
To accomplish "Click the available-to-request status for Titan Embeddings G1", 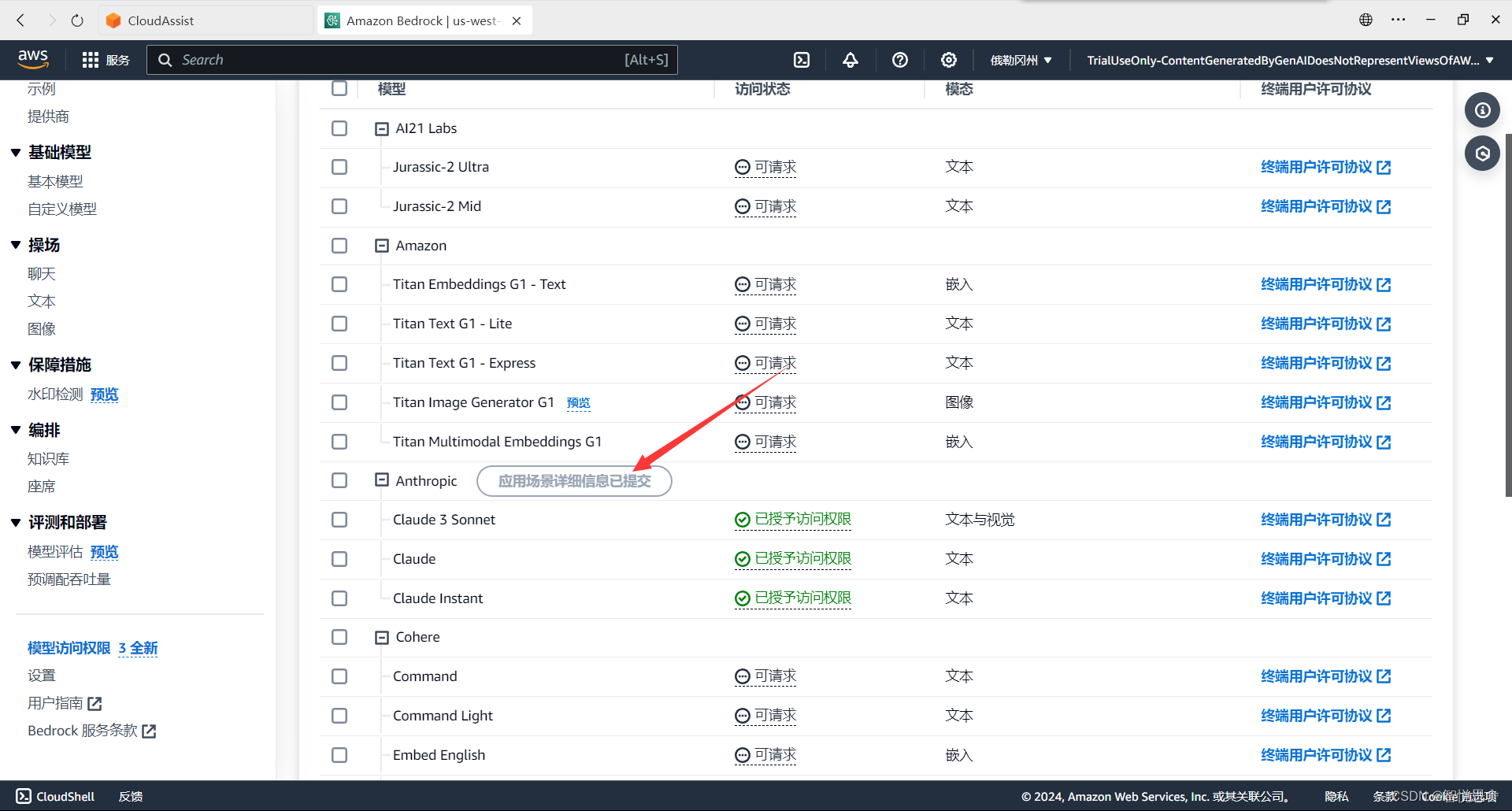I will point(765,284).
